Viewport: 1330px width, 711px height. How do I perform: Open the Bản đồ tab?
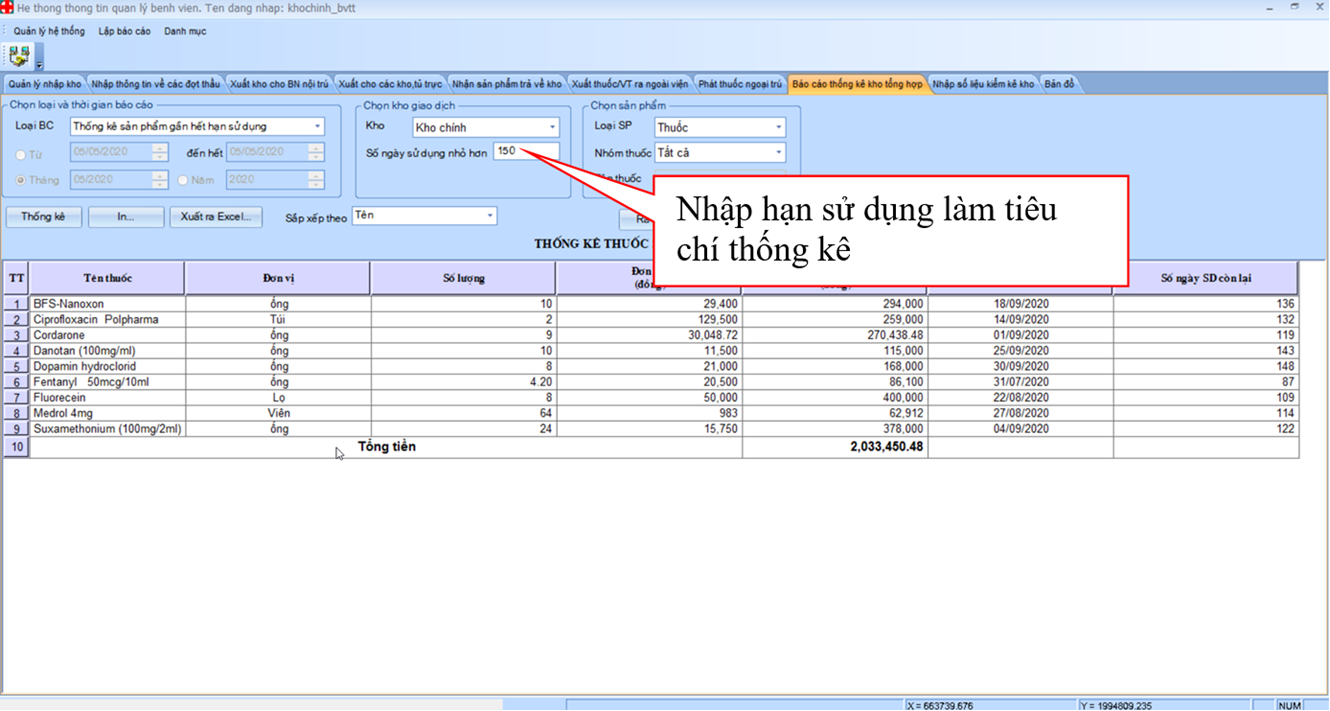tap(1060, 84)
